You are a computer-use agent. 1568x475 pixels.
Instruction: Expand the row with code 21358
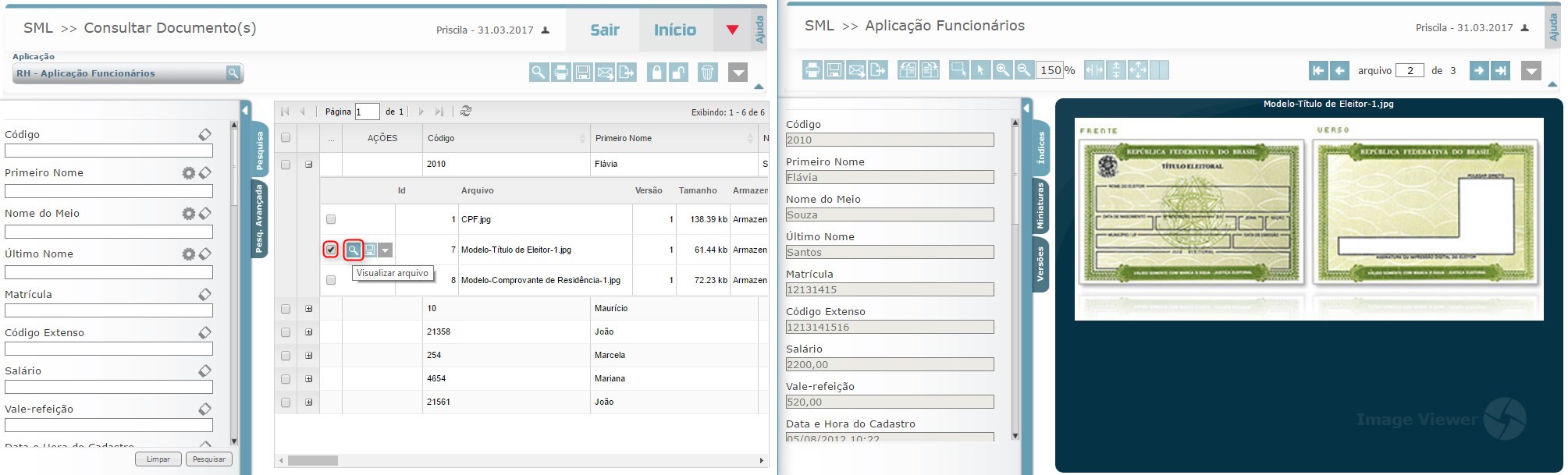309,332
